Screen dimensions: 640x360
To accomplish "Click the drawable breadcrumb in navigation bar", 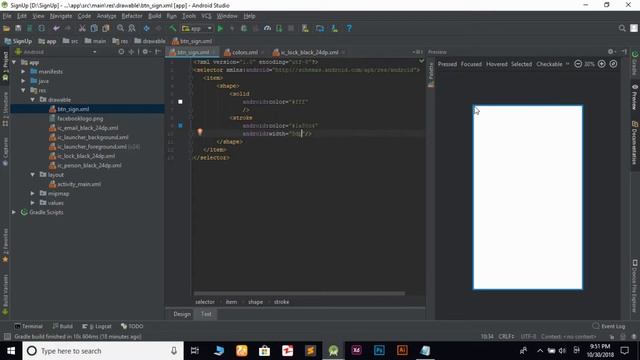I will [x=150, y=41].
